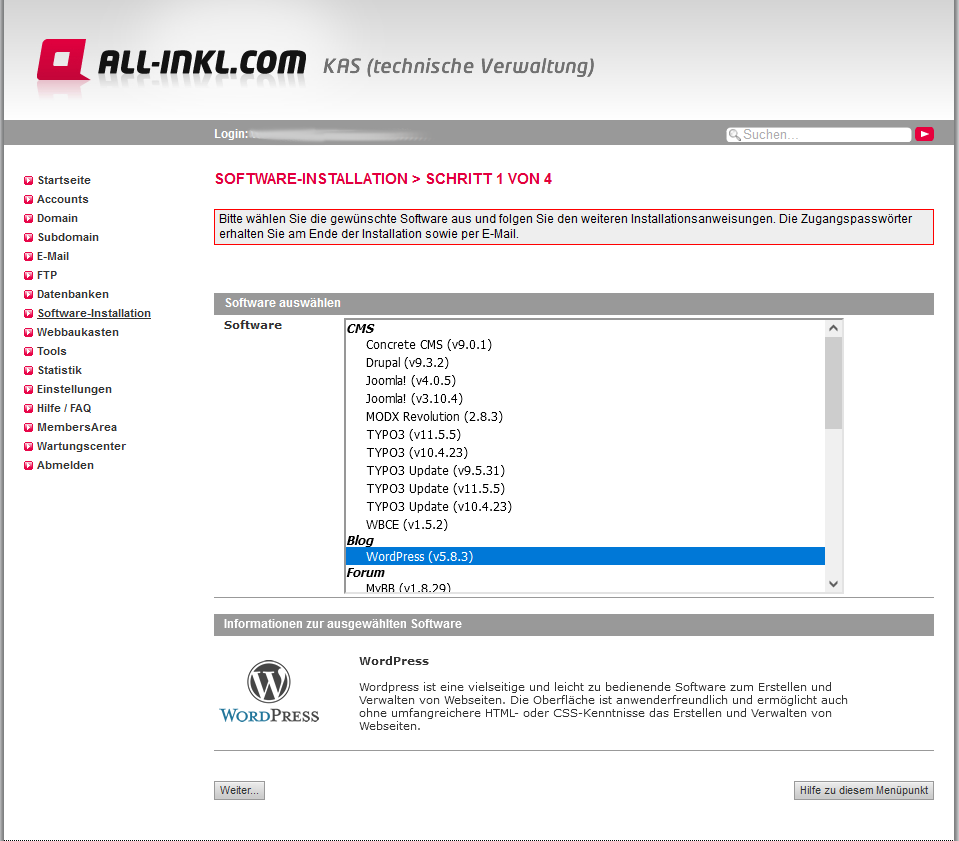This screenshot has width=959, height=841.
Task: Open the E-Mail menu entry
Action: click(53, 256)
